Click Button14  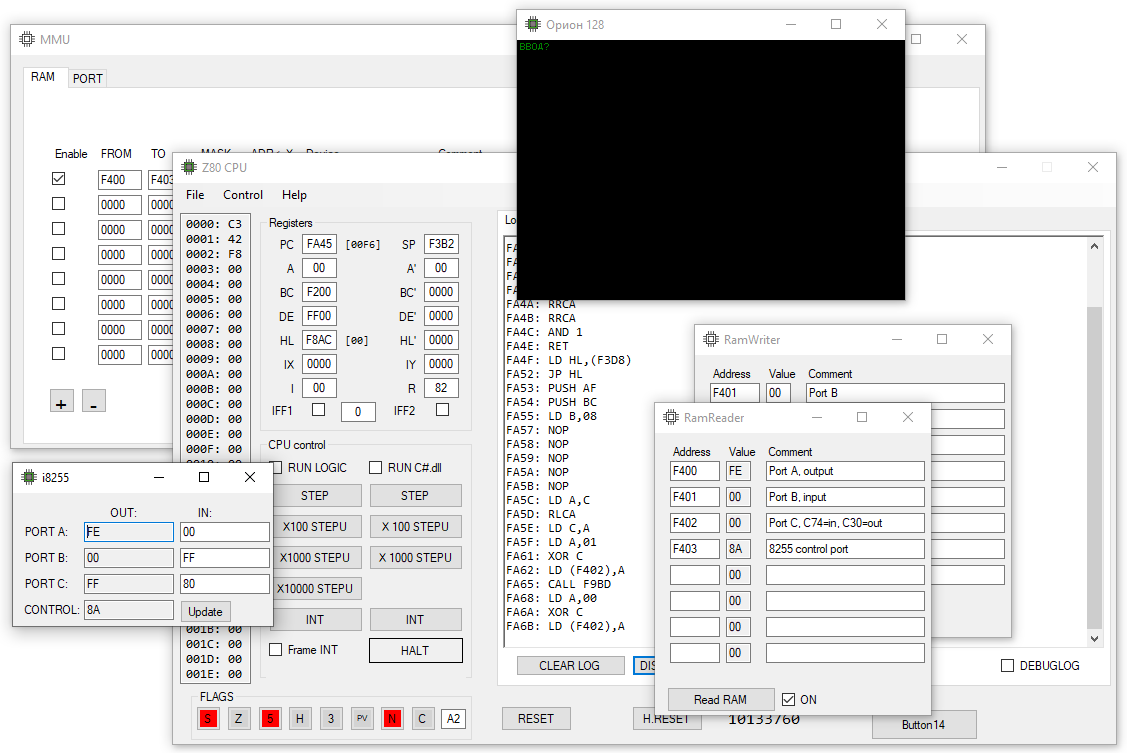coord(924,724)
